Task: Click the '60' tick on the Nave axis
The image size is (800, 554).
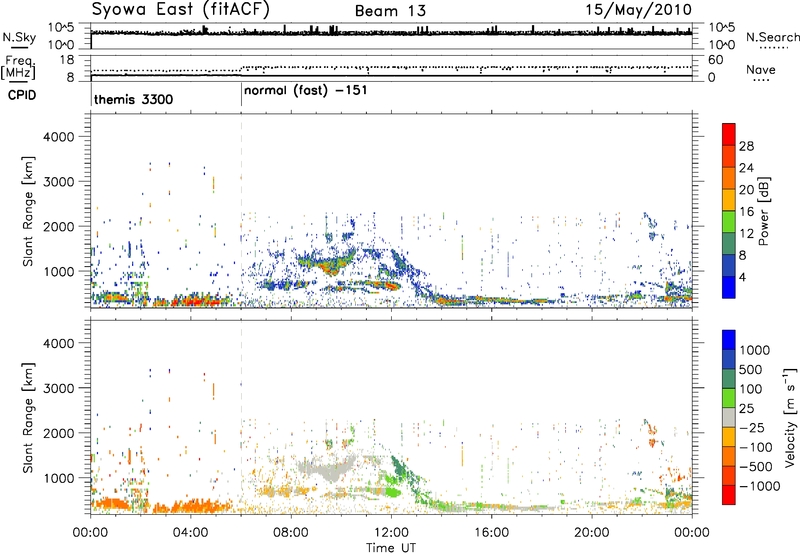Action: [x=715, y=60]
